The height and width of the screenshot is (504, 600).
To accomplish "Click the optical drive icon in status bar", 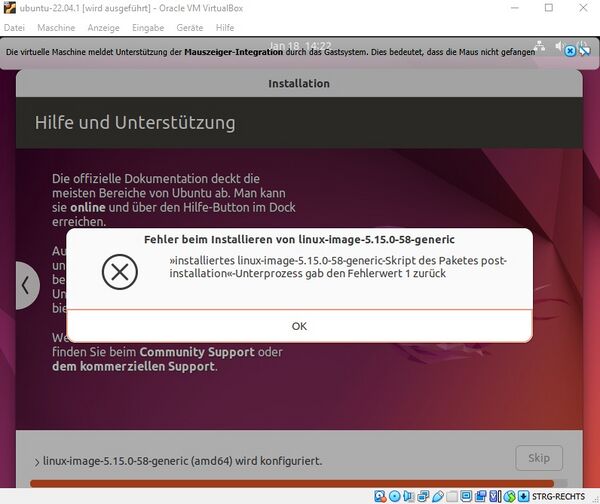I will point(396,496).
